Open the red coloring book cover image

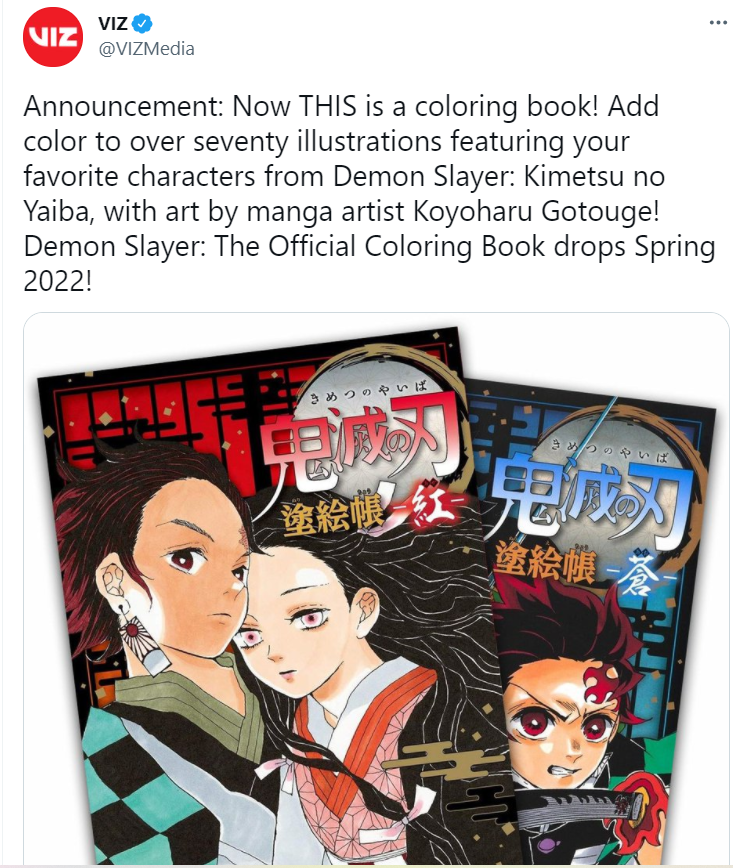[260, 595]
